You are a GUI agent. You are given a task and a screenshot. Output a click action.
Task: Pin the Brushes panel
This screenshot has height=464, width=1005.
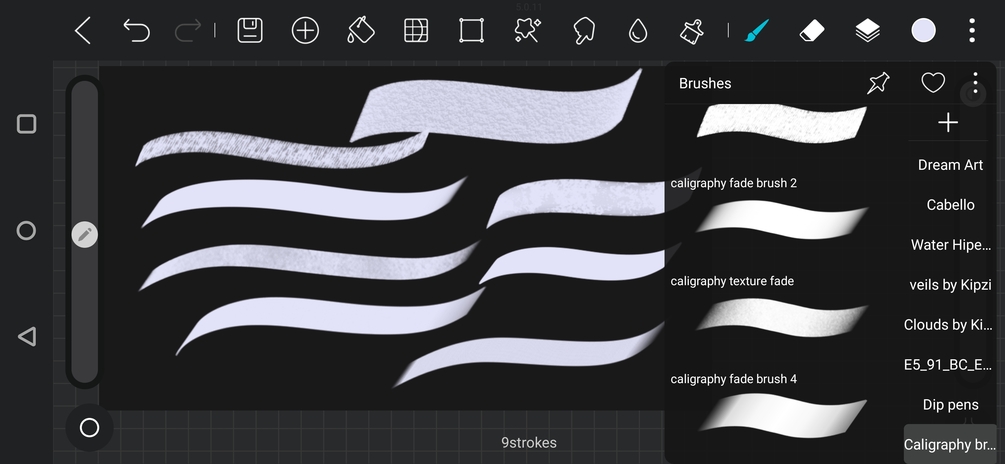(x=878, y=83)
